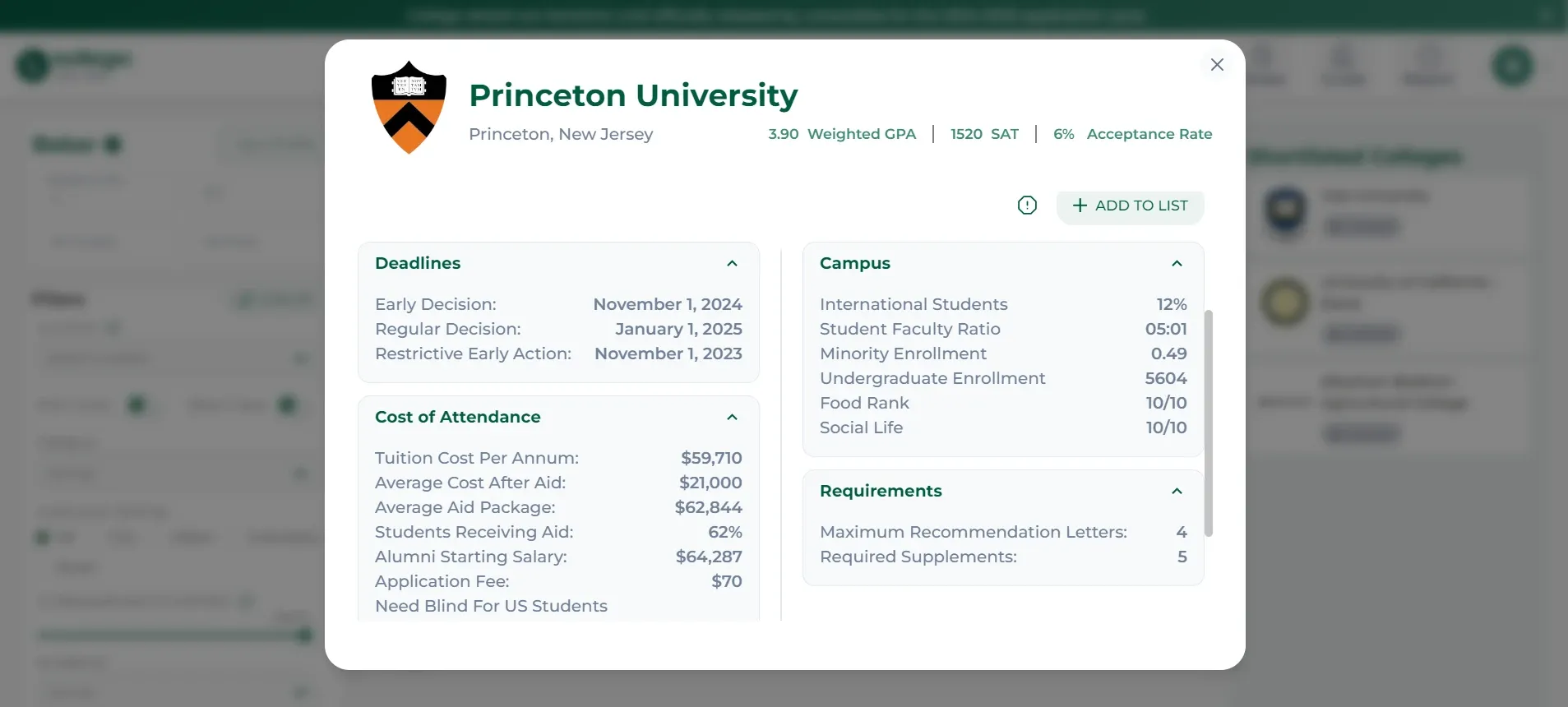Click Minority Enrollment 0.49 value

point(1168,353)
